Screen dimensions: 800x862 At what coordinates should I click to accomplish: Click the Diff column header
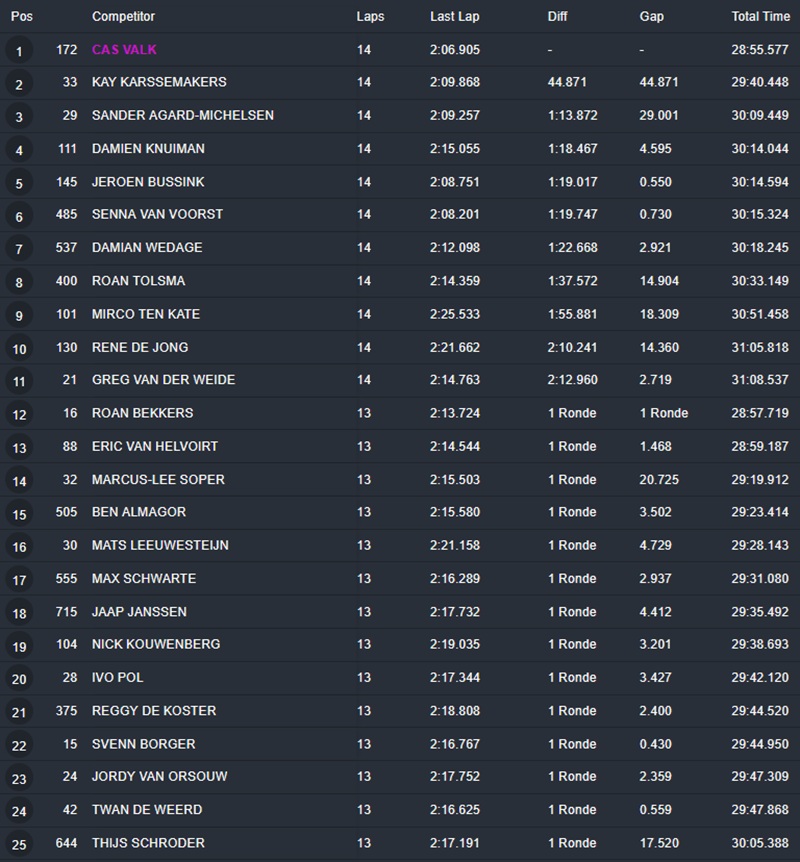coord(557,17)
